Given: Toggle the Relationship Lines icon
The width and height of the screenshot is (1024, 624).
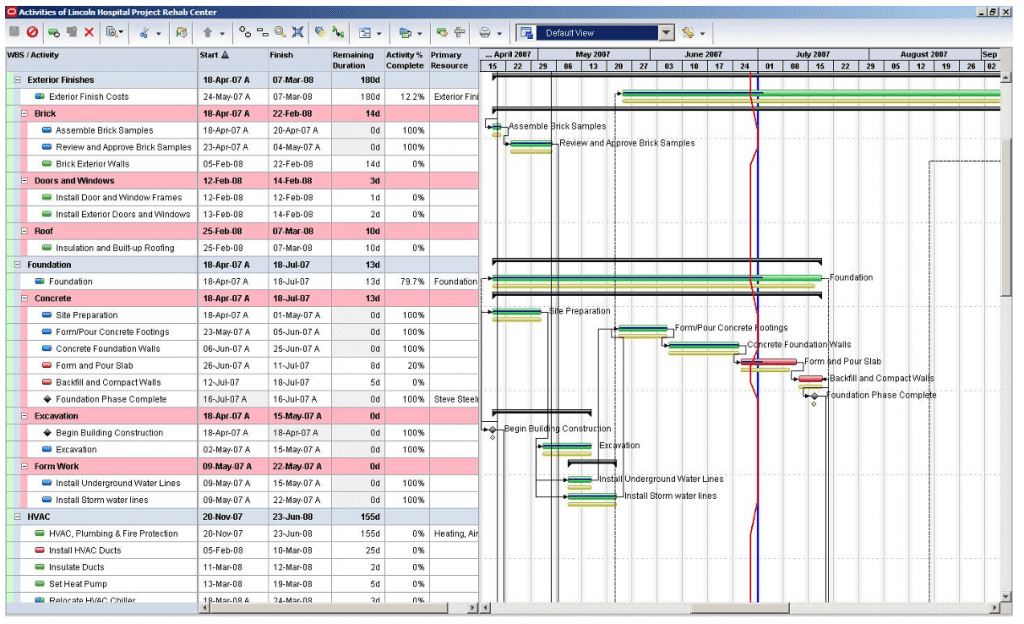Looking at the screenshot, I should pyautogui.click(x=338, y=32).
